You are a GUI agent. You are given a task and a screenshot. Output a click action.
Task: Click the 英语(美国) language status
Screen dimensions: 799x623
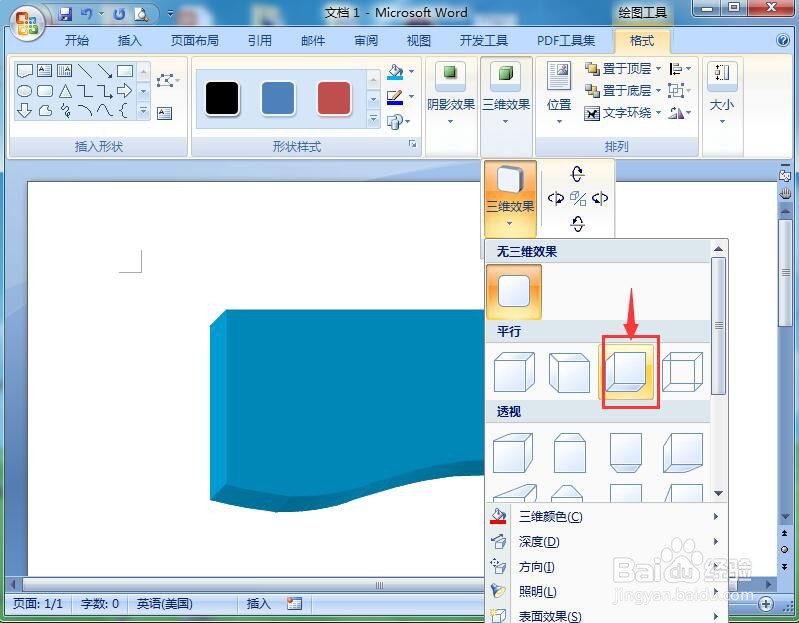pyautogui.click(x=164, y=604)
